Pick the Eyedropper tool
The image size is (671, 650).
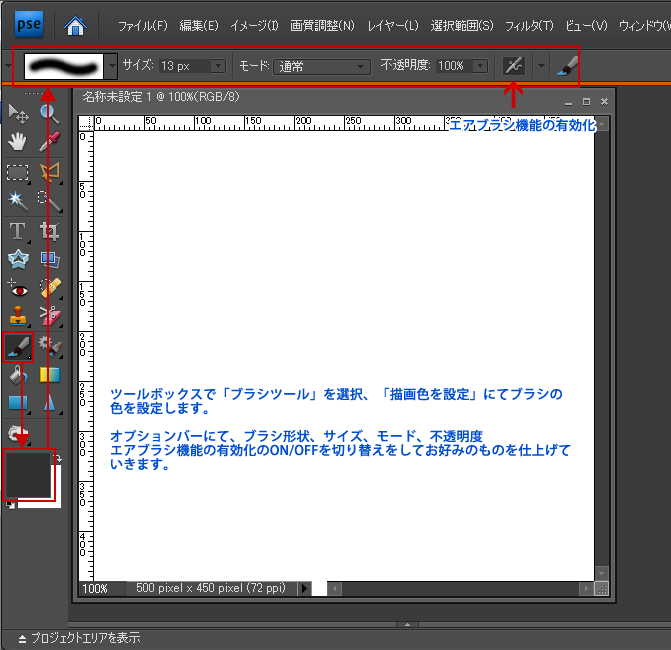coord(49,142)
